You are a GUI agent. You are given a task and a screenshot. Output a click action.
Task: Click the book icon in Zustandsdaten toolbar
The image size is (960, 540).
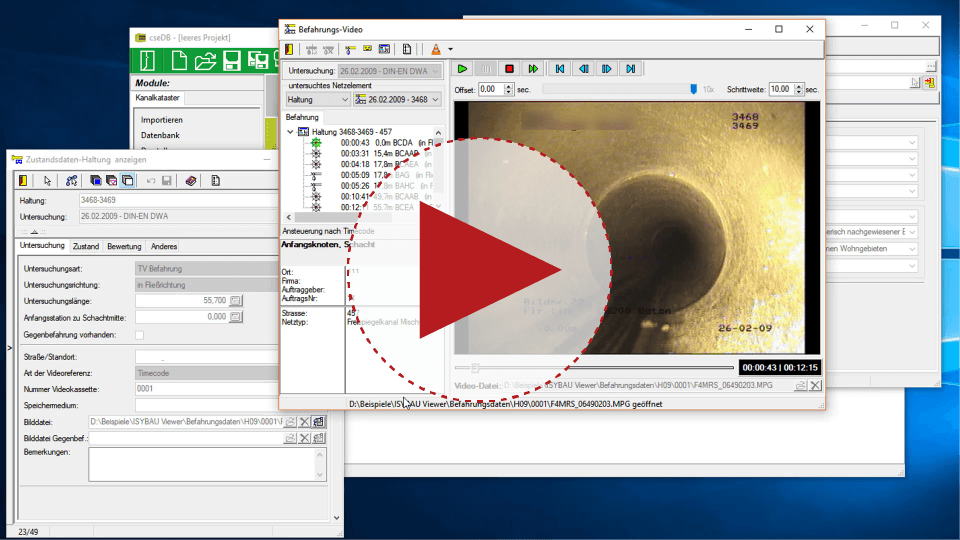click(189, 181)
